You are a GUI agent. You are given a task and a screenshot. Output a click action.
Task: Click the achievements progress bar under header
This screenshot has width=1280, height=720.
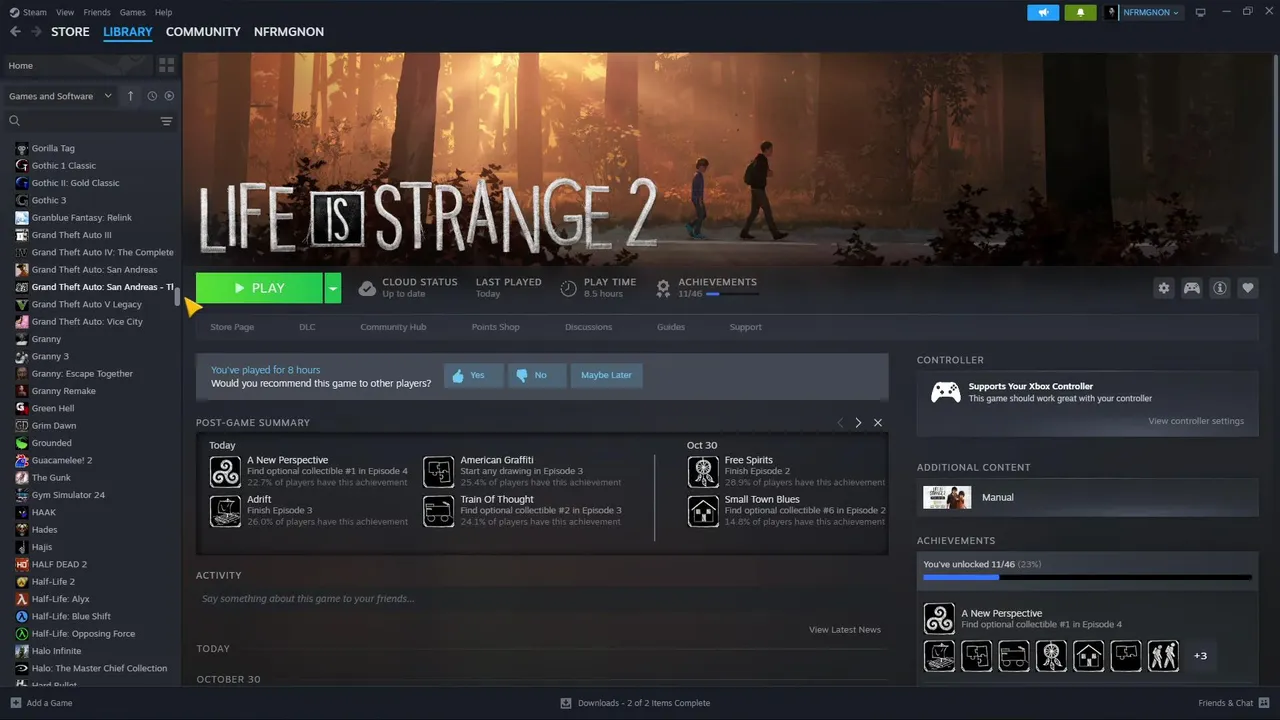pyautogui.click(x=732, y=294)
